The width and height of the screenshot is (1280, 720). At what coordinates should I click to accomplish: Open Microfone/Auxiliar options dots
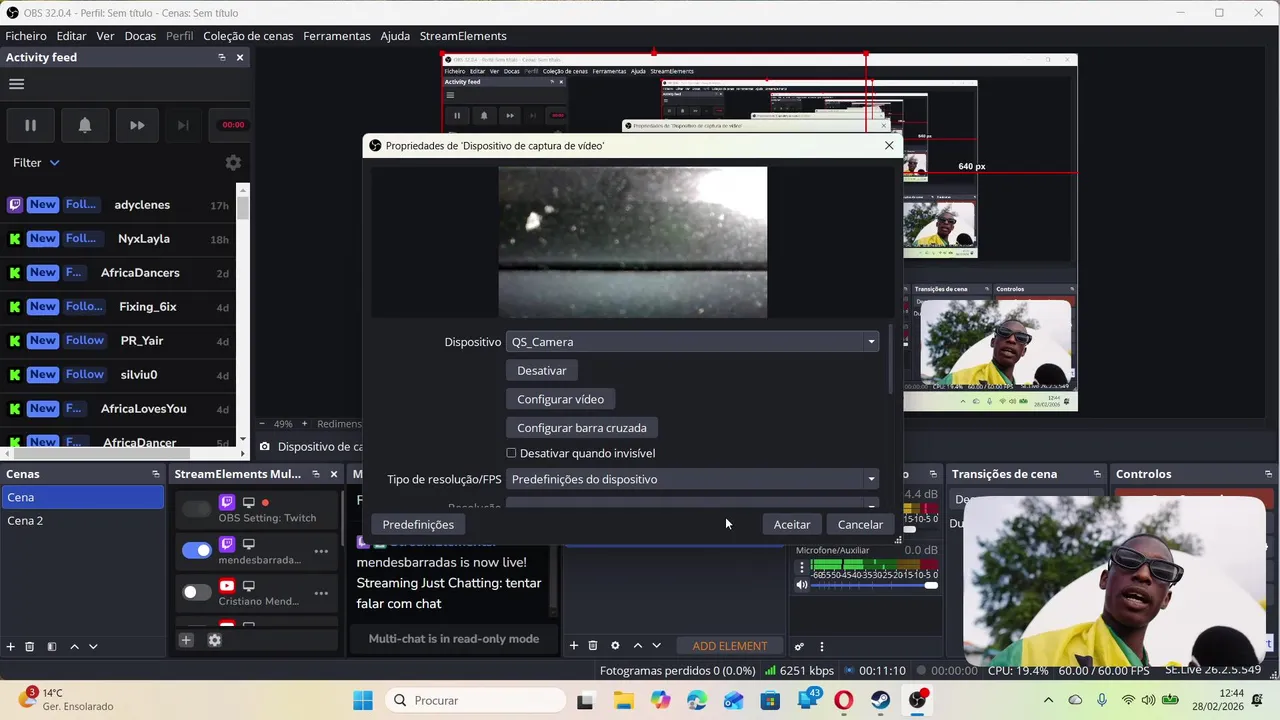(801, 567)
